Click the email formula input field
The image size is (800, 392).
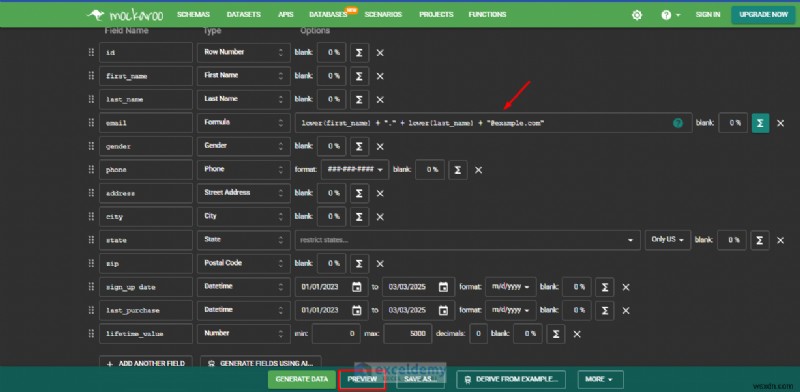click(493, 123)
